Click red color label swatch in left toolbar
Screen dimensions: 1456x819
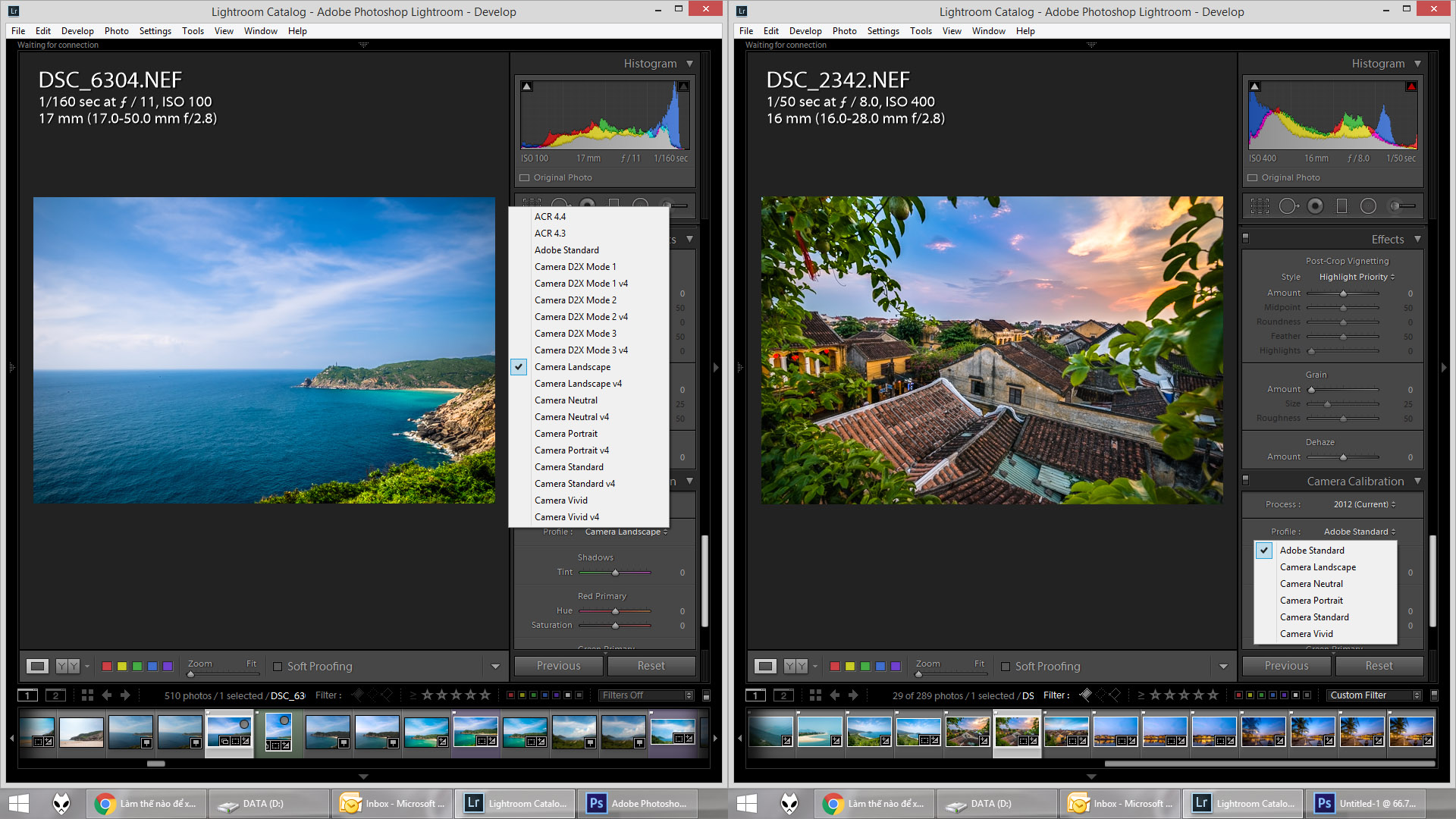coord(107,666)
